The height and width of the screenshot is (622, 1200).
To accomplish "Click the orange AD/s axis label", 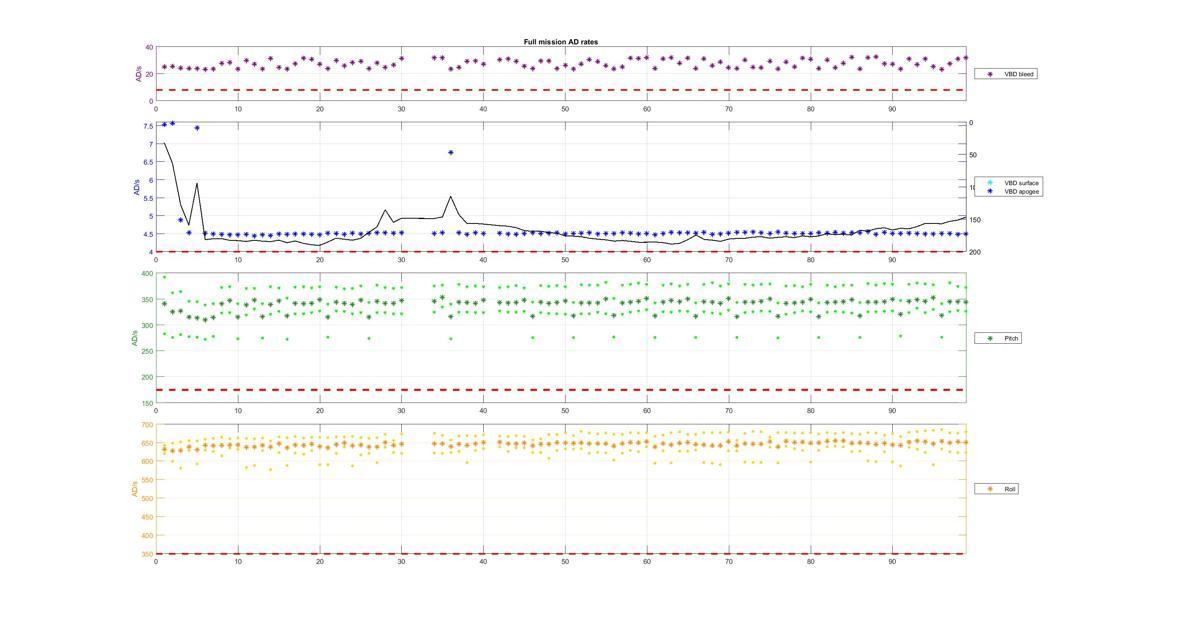I will 134,489.
